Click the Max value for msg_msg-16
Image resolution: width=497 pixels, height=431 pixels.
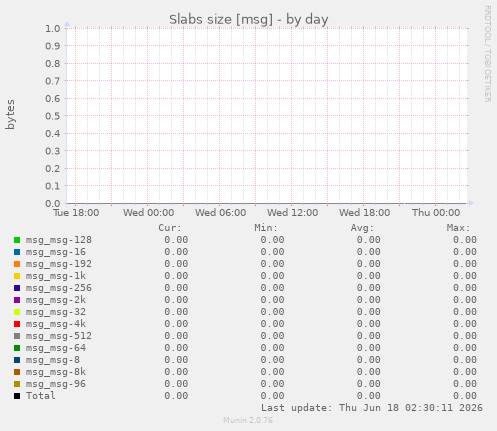coord(465,252)
